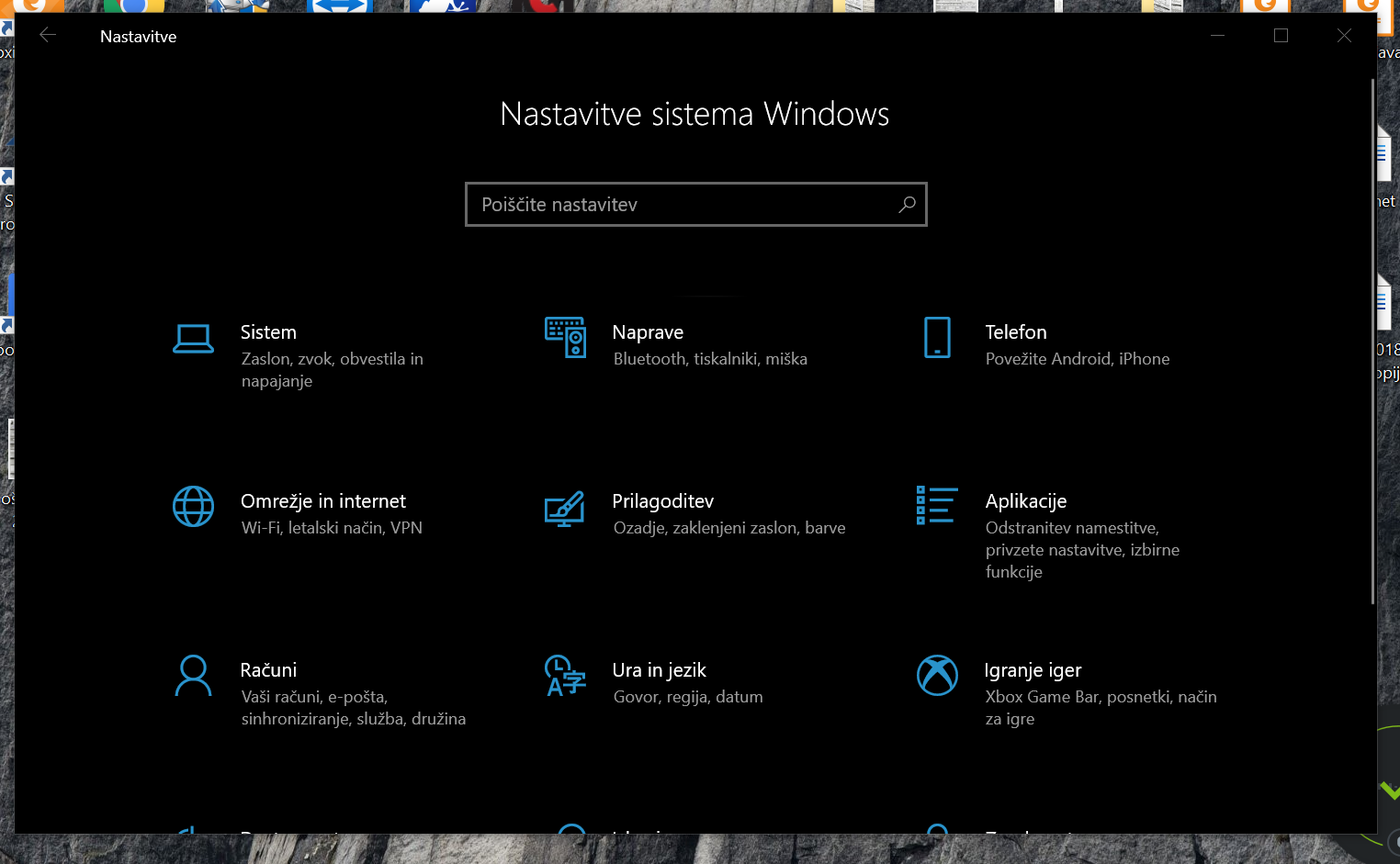Click the search magnifier icon
1400x864 pixels.
(907, 205)
